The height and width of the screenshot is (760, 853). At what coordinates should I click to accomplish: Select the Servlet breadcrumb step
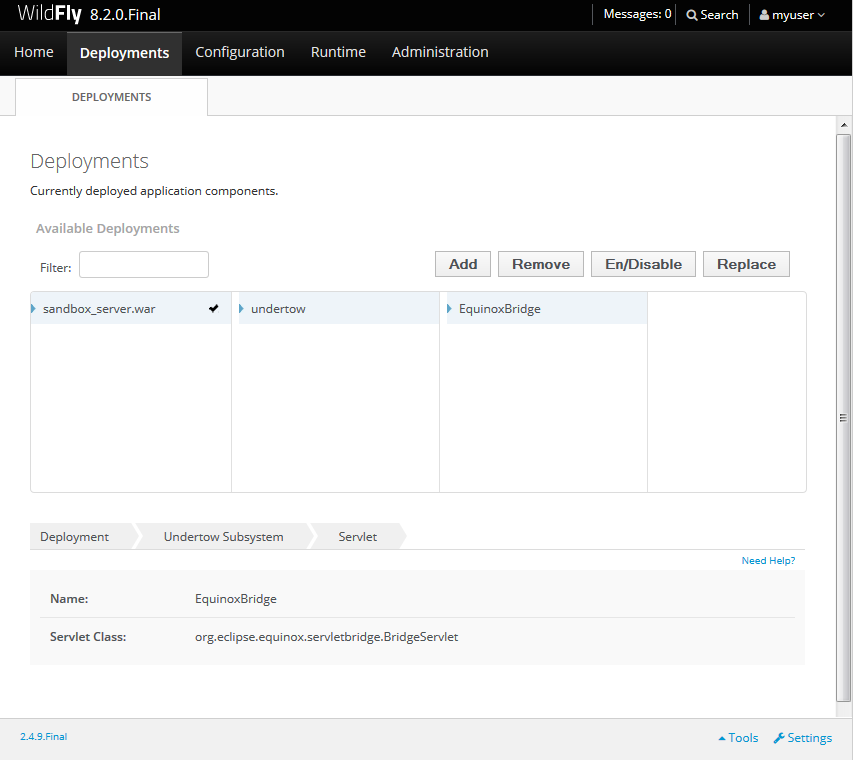357,536
